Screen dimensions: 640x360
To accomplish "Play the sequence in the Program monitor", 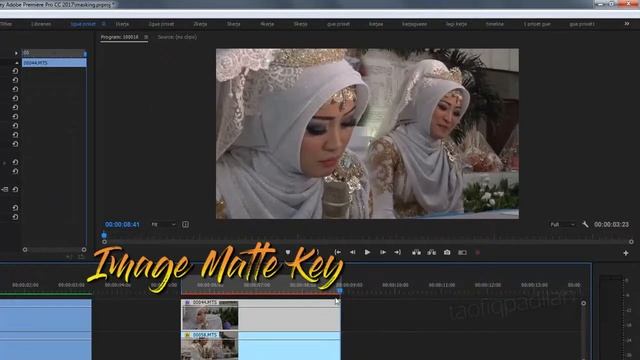I will click(x=367, y=252).
